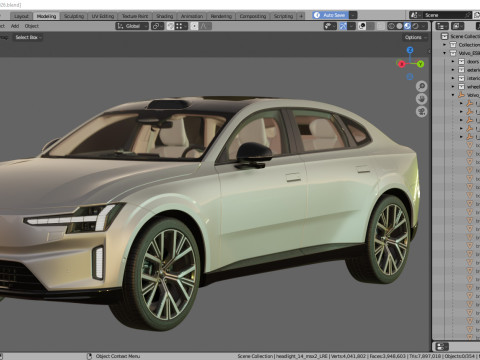Select the Volvo empty object icon
Viewport: 480px width, 360px height.
pyautogui.click(x=461, y=95)
